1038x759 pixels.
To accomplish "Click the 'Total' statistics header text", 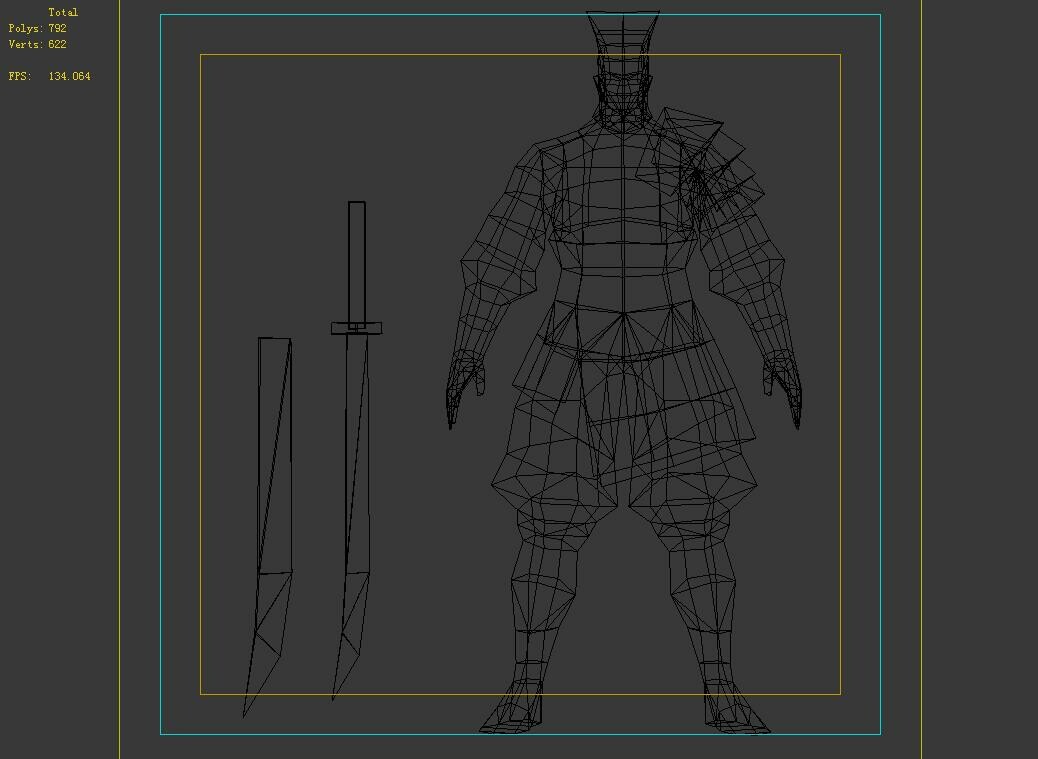I will [x=63, y=13].
